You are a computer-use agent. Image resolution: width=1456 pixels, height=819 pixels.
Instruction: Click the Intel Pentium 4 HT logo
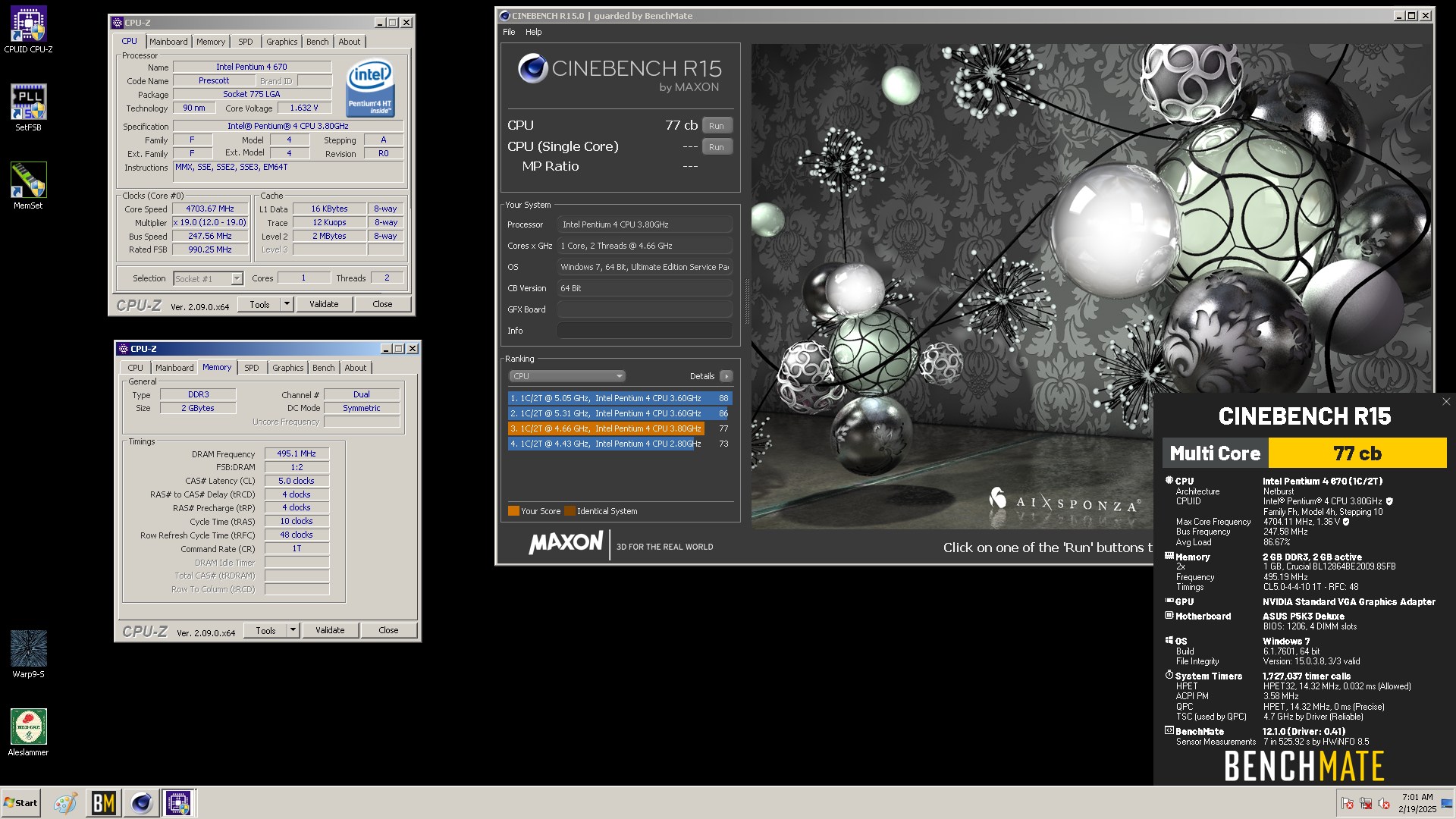(370, 89)
